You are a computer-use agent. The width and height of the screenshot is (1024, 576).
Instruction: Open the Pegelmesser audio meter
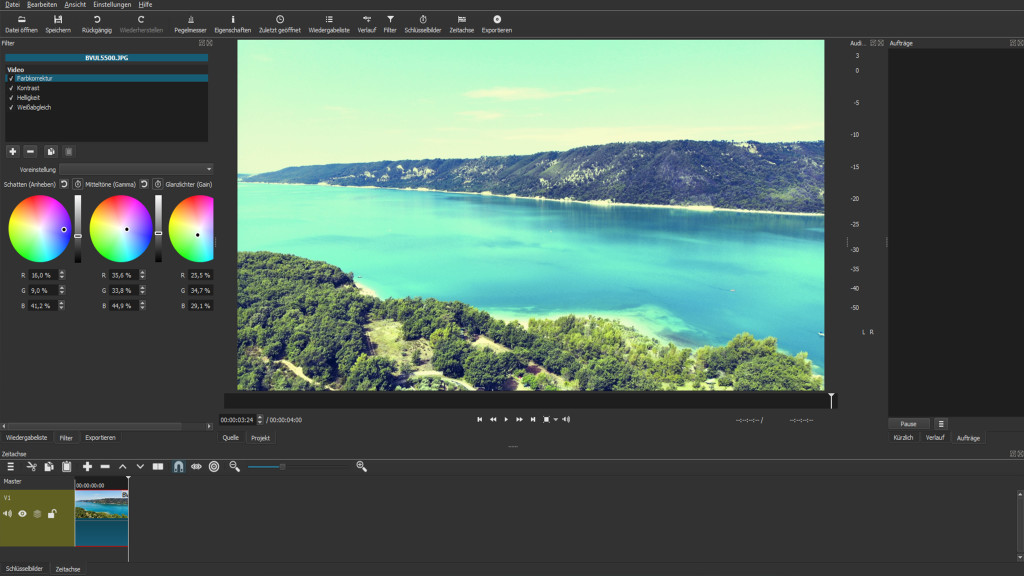pyautogui.click(x=190, y=24)
